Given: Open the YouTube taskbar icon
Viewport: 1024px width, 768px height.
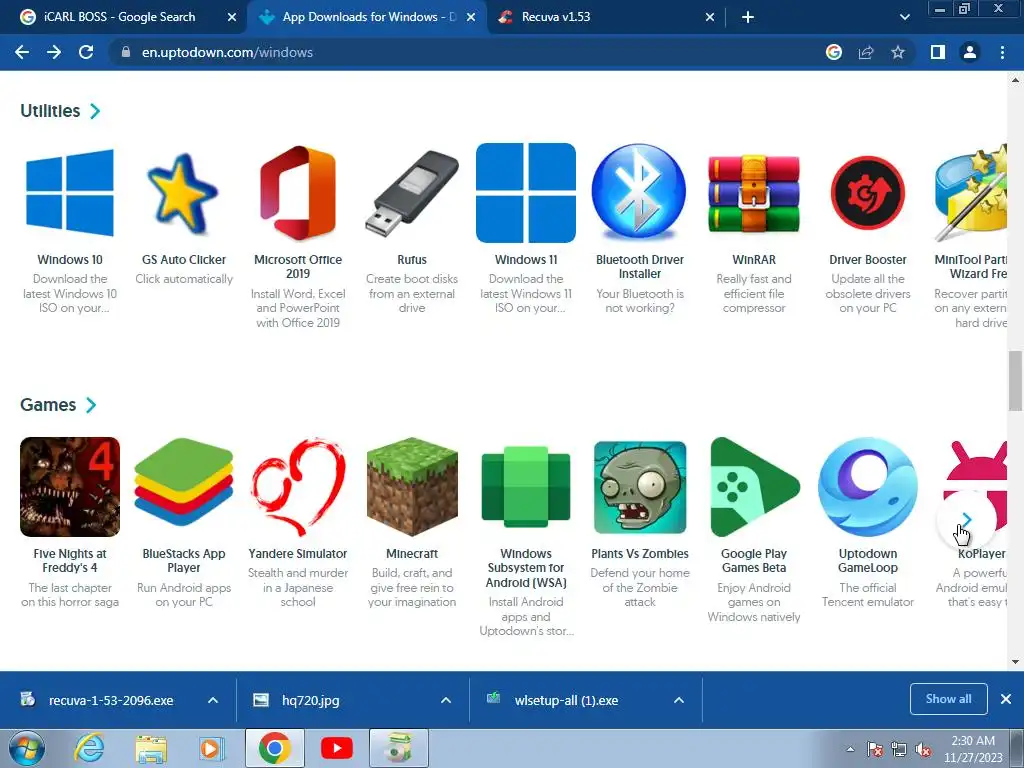Looking at the screenshot, I should (x=337, y=748).
